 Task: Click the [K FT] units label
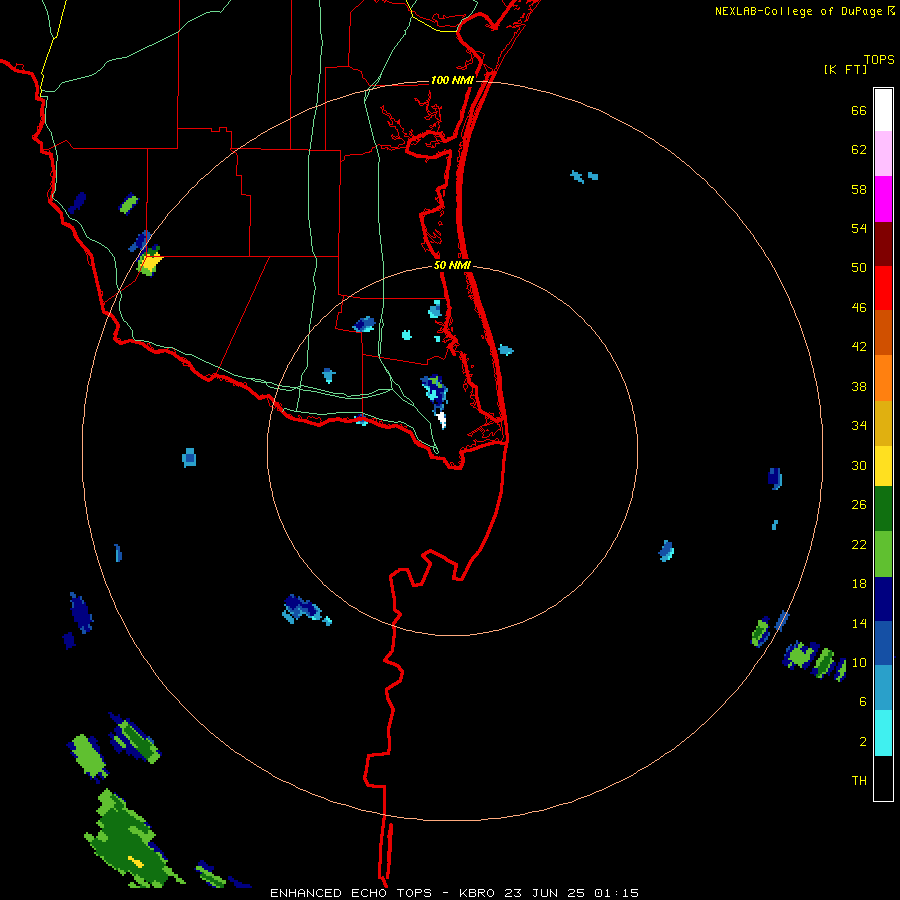(x=845, y=69)
